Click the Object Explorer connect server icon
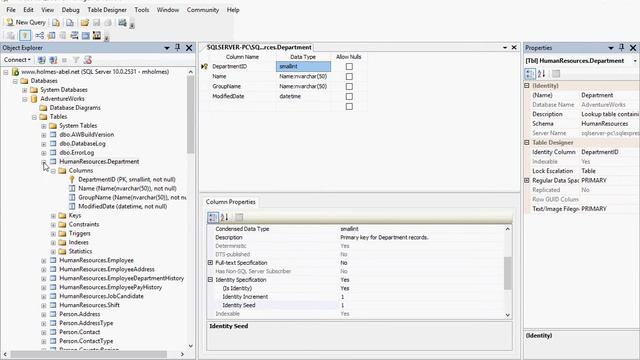Viewport: 640px width, 360px height. coord(41,60)
